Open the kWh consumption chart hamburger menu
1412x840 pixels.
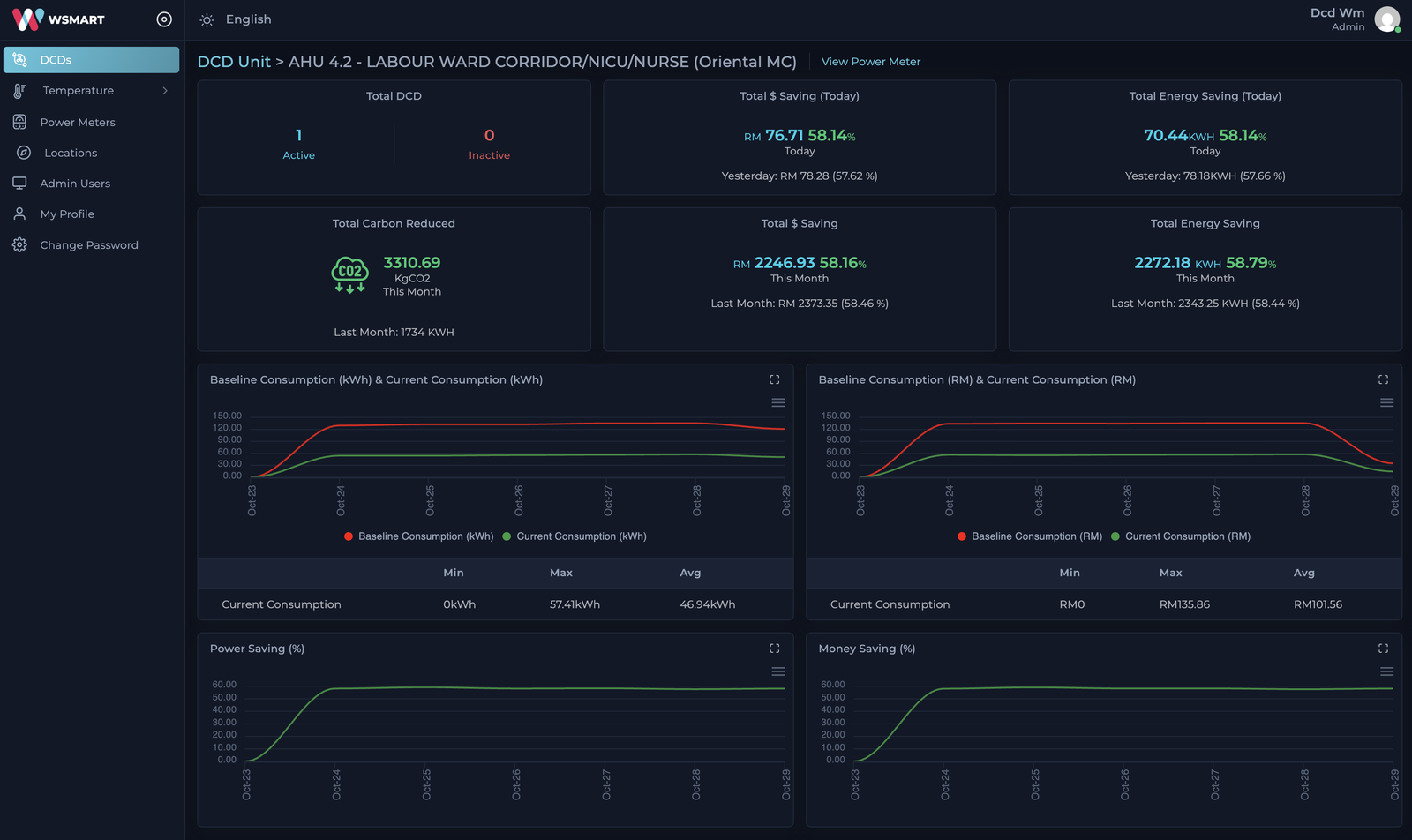pyautogui.click(x=778, y=402)
